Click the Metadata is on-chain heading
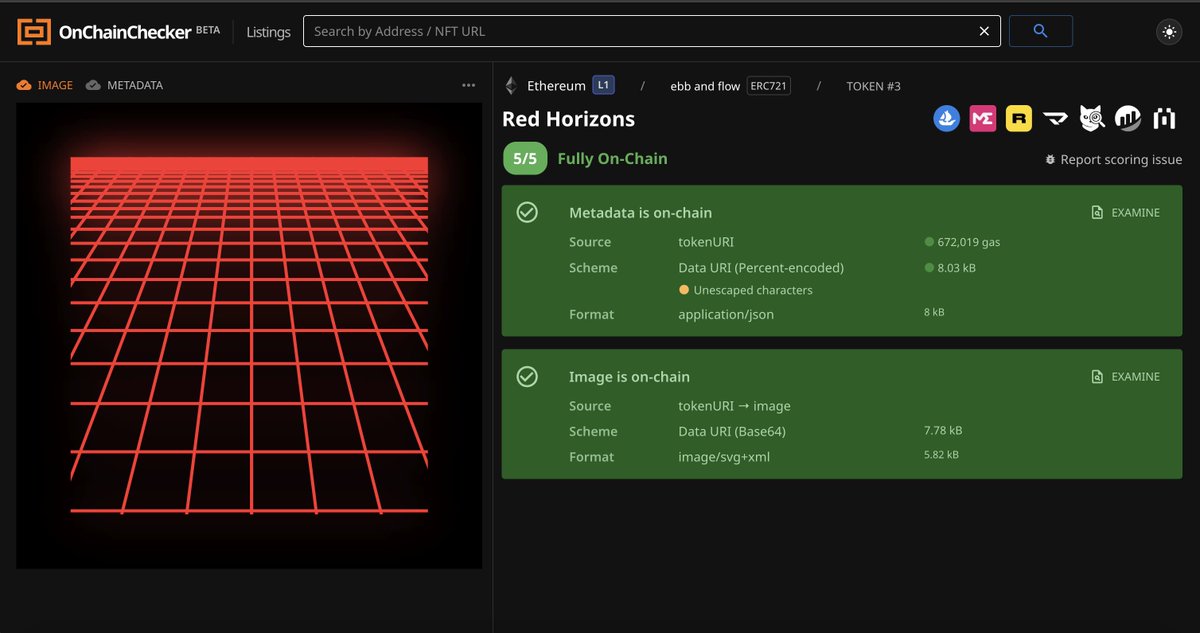 pyautogui.click(x=640, y=213)
